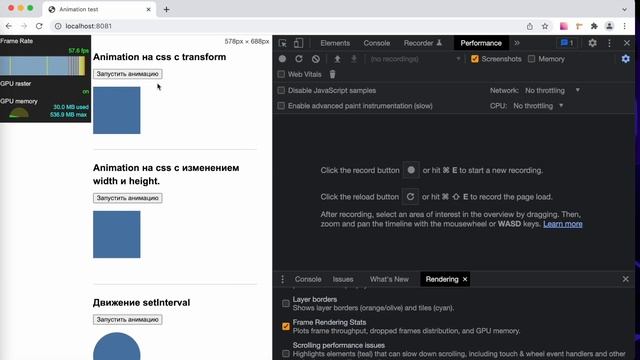Open the extensions puzzle icon

(594, 26)
